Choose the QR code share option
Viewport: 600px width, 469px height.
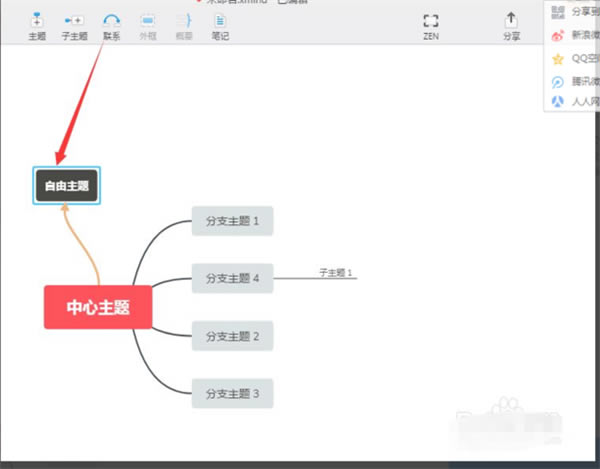tap(572, 13)
